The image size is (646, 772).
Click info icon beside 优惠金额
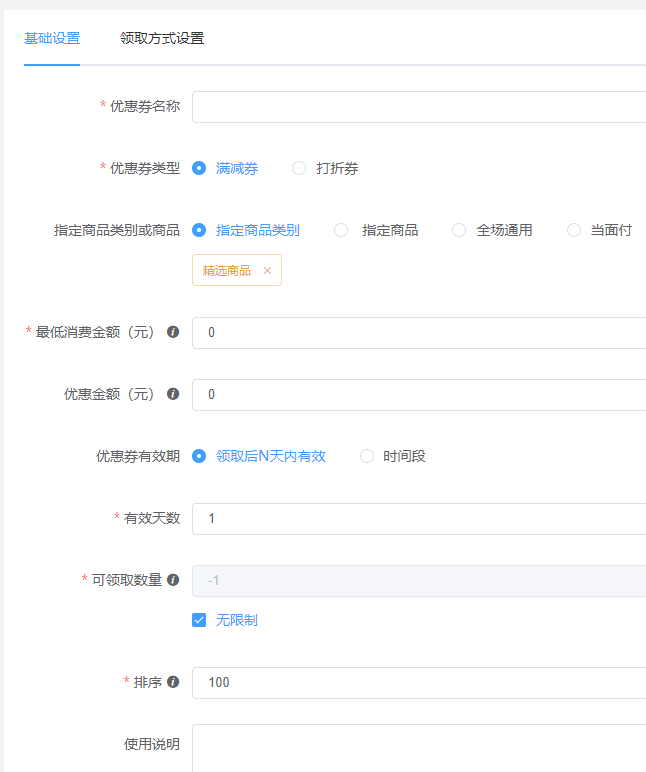[x=173, y=394]
